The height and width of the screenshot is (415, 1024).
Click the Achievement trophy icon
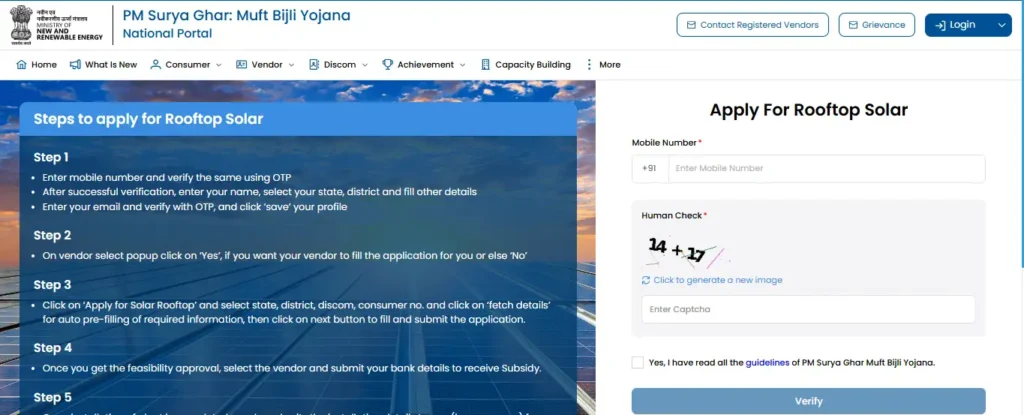point(387,65)
